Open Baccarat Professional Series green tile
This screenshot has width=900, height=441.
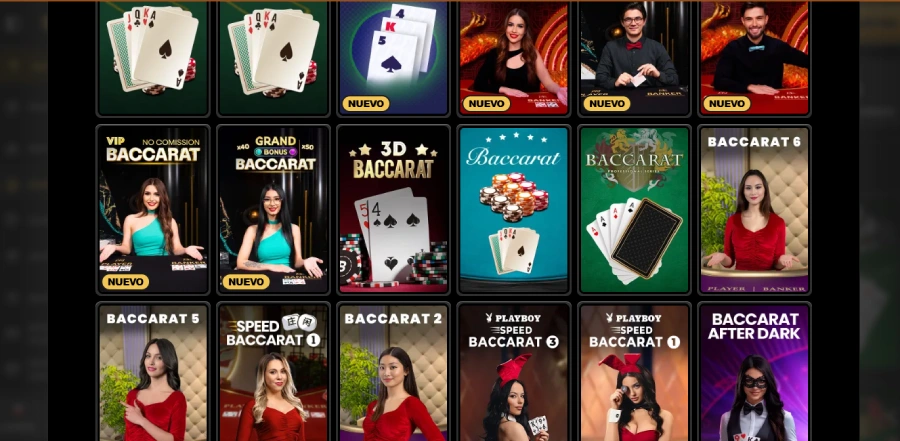634,210
